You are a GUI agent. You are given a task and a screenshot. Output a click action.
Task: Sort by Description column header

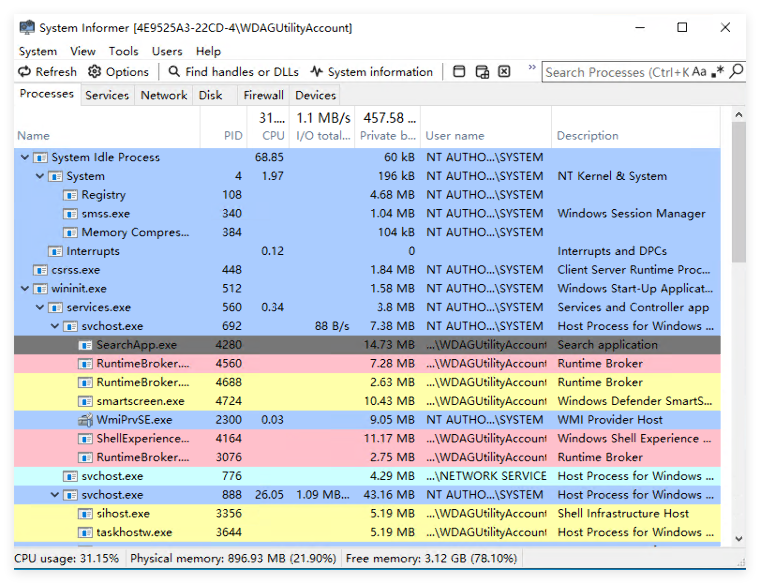(636, 127)
